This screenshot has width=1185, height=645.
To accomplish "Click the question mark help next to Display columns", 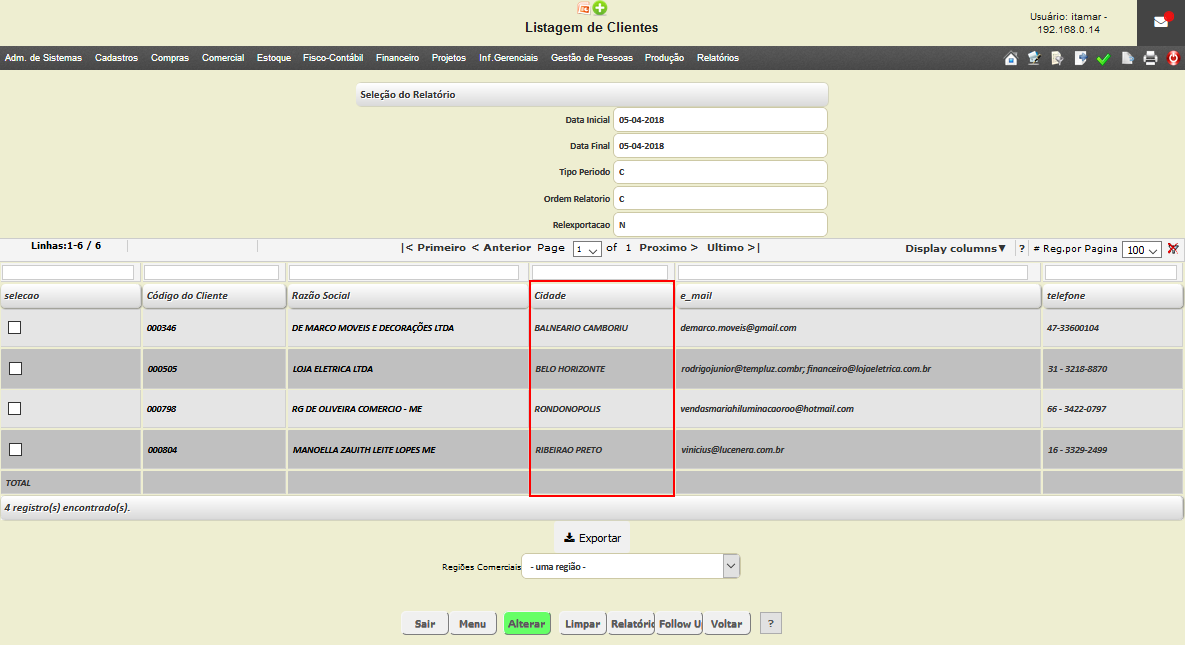I will (x=1022, y=249).
